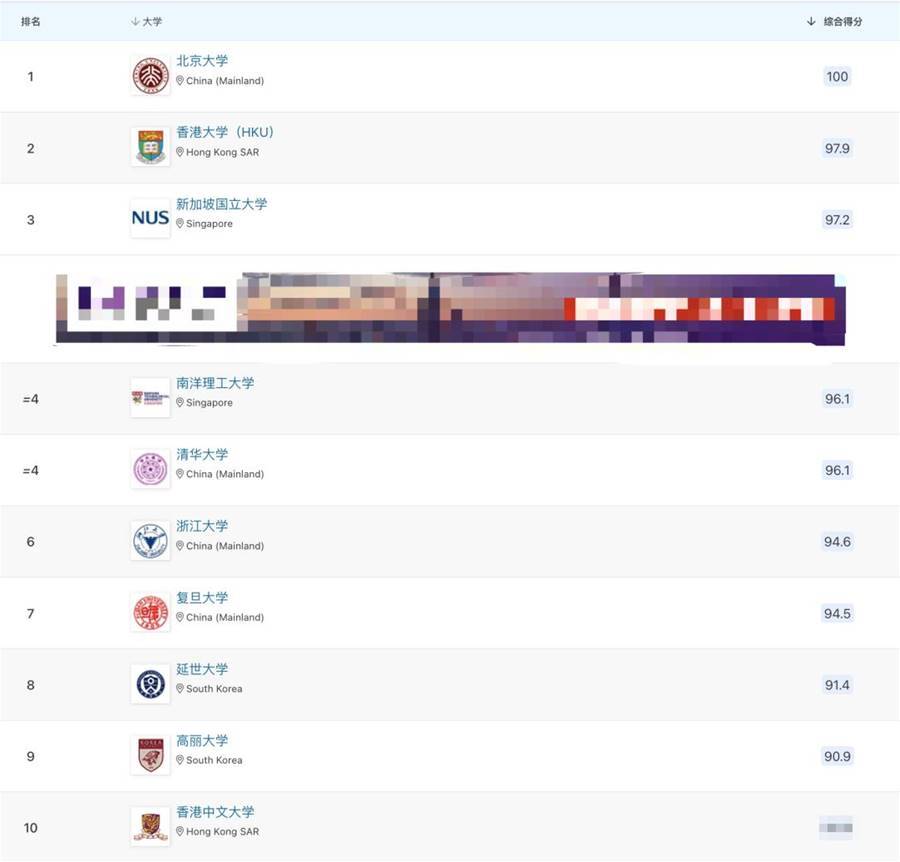The height and width of the screenshot is (862, 900).
Task: Click the HKU crest logo
Action: pyautogui.click(x=150, y=147)
